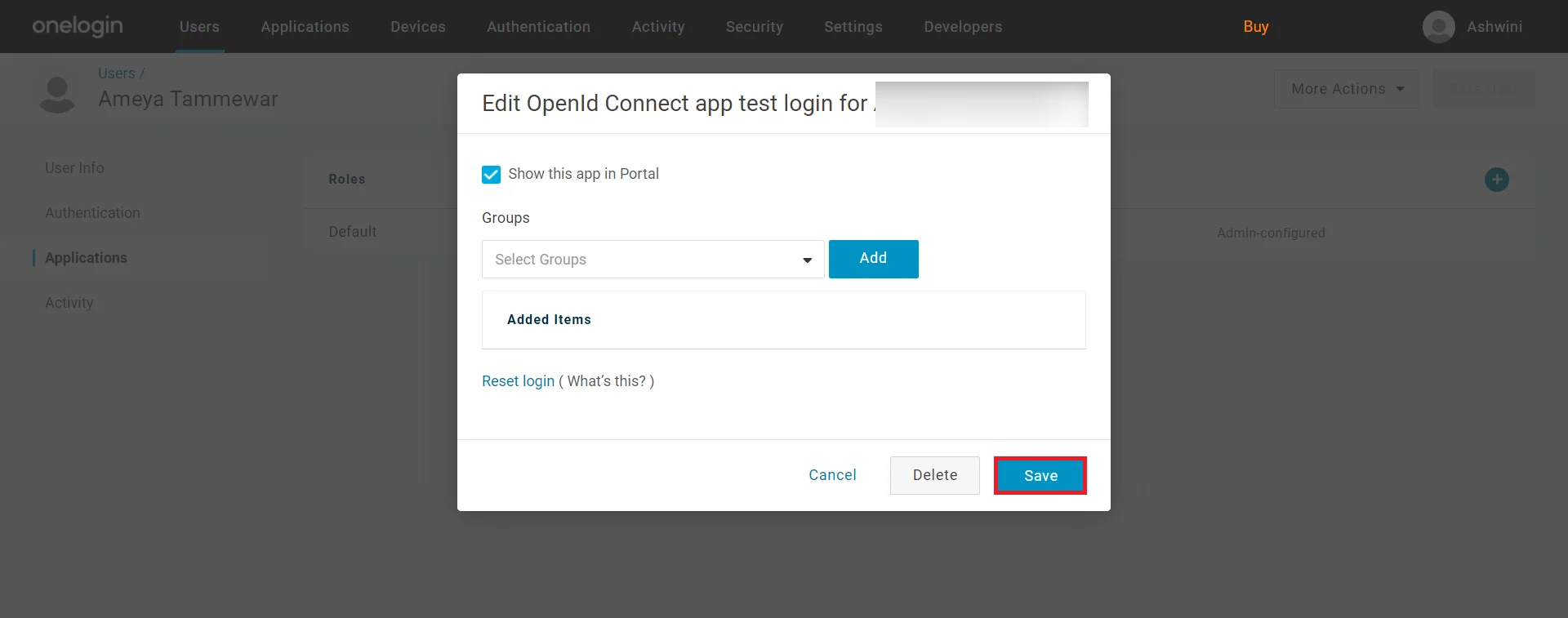1568x618 pixels.
Task: Click the plus icon to add role
Action: (x=1496, y=180)
